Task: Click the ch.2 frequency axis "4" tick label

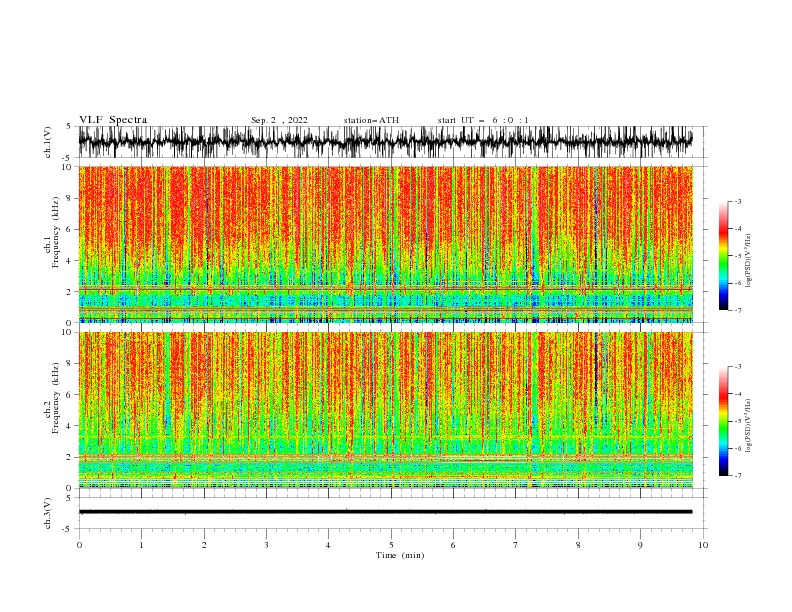Action: click(70, 426)
